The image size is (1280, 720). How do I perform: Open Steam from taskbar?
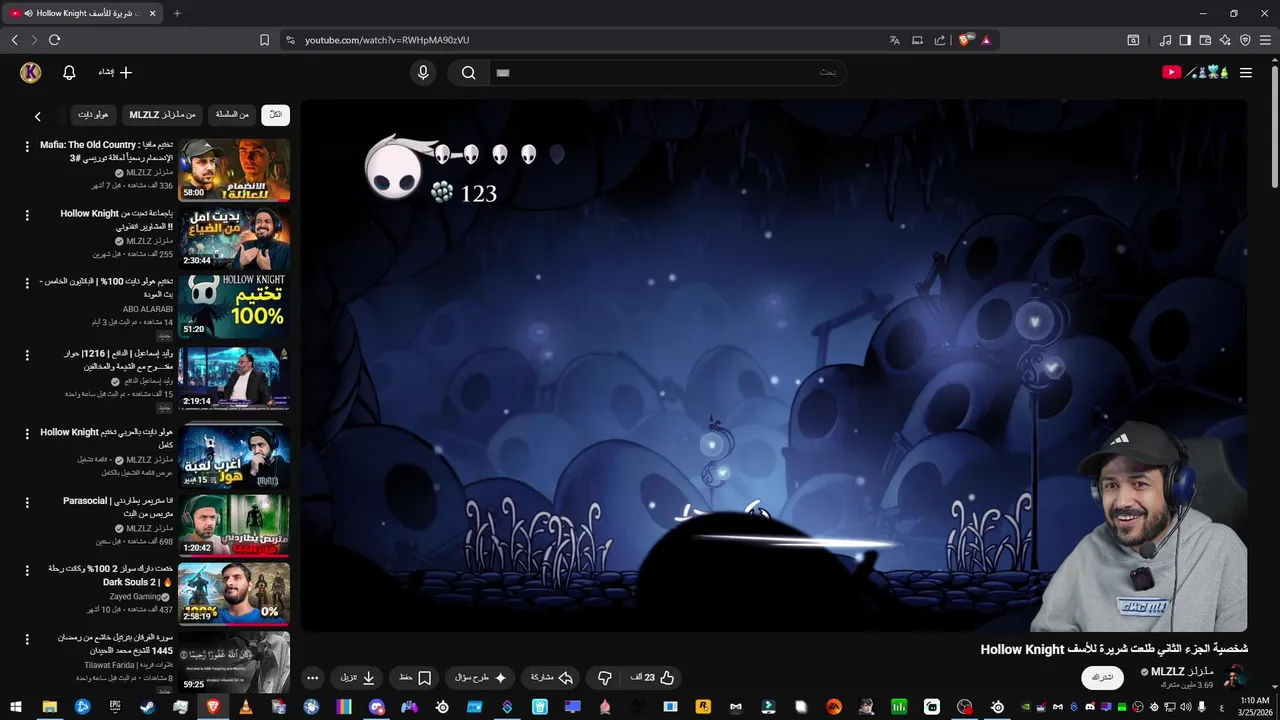click(147, 706)
